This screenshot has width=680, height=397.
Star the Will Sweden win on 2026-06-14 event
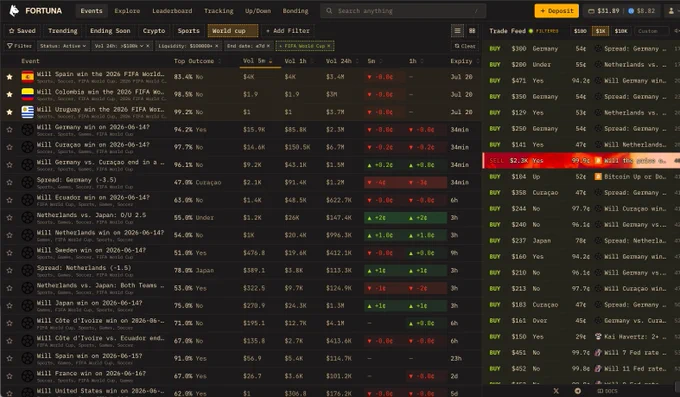(10, 253)
